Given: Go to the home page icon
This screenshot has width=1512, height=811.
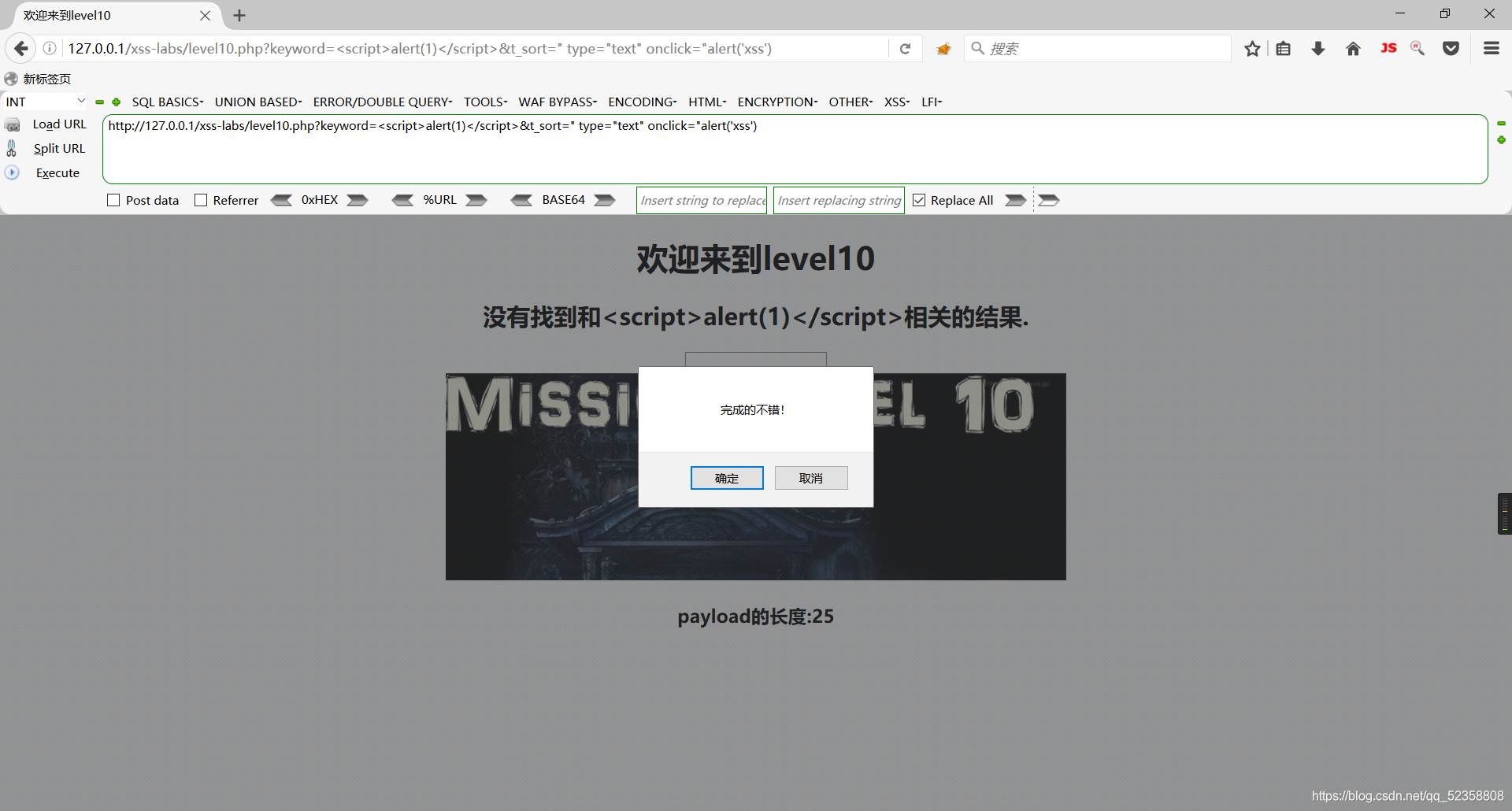Looking at the screenshot, I should click(1353, 49).
